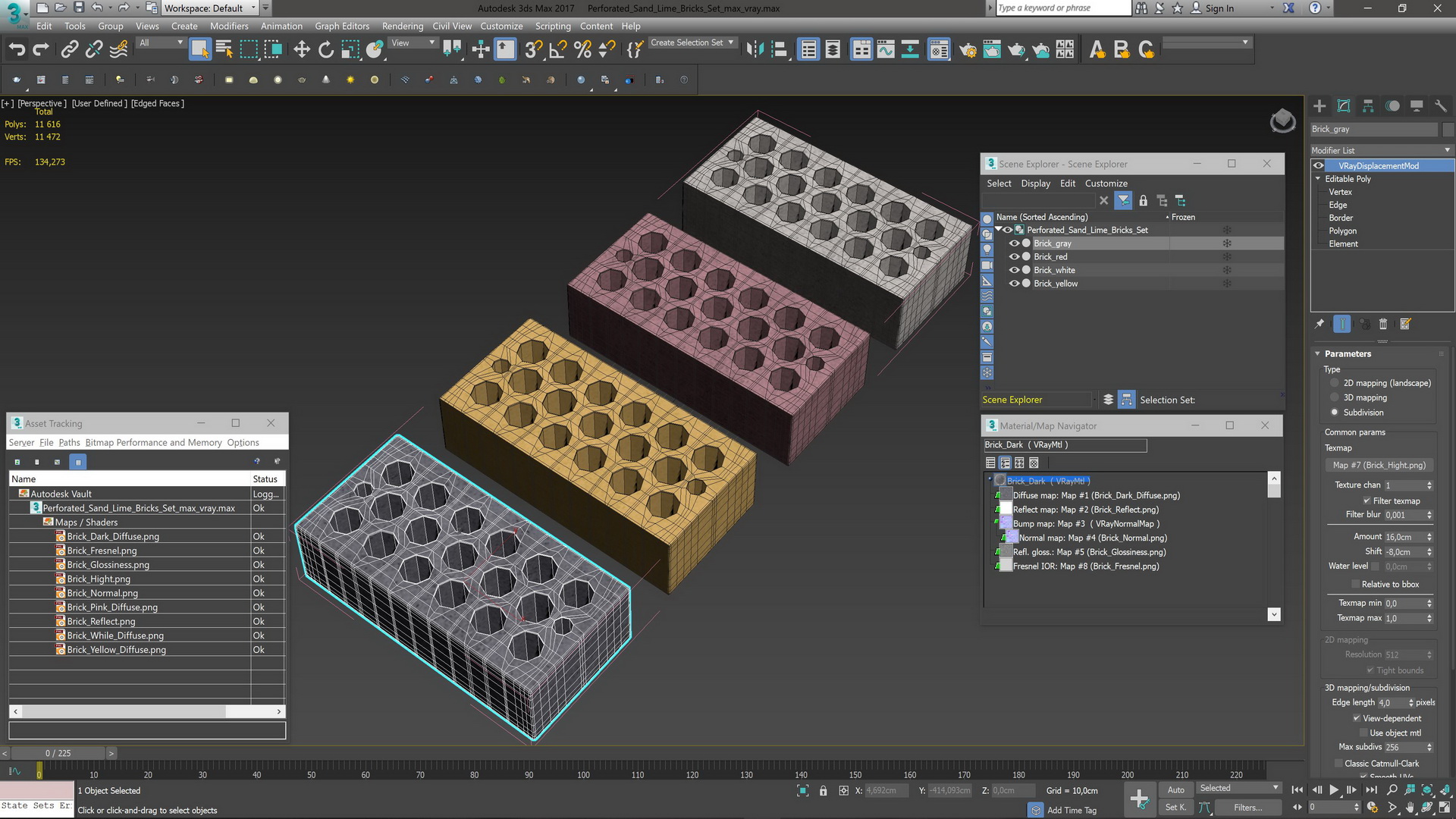The height and width of the screenshot is (819, 1456).
Task: Click the Undo arrow in main toolbar
Action: (17, 50)
